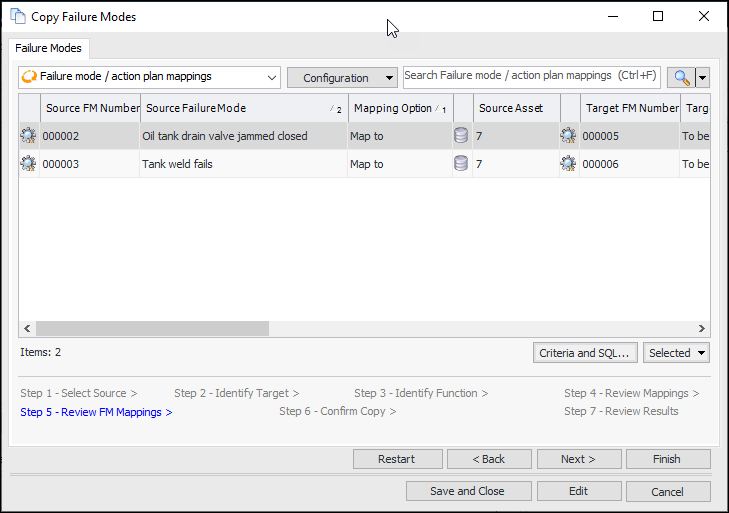Click target FM number 000005
Image resolution: width=729 pixels, height=513 pixels.
point(600,136)
